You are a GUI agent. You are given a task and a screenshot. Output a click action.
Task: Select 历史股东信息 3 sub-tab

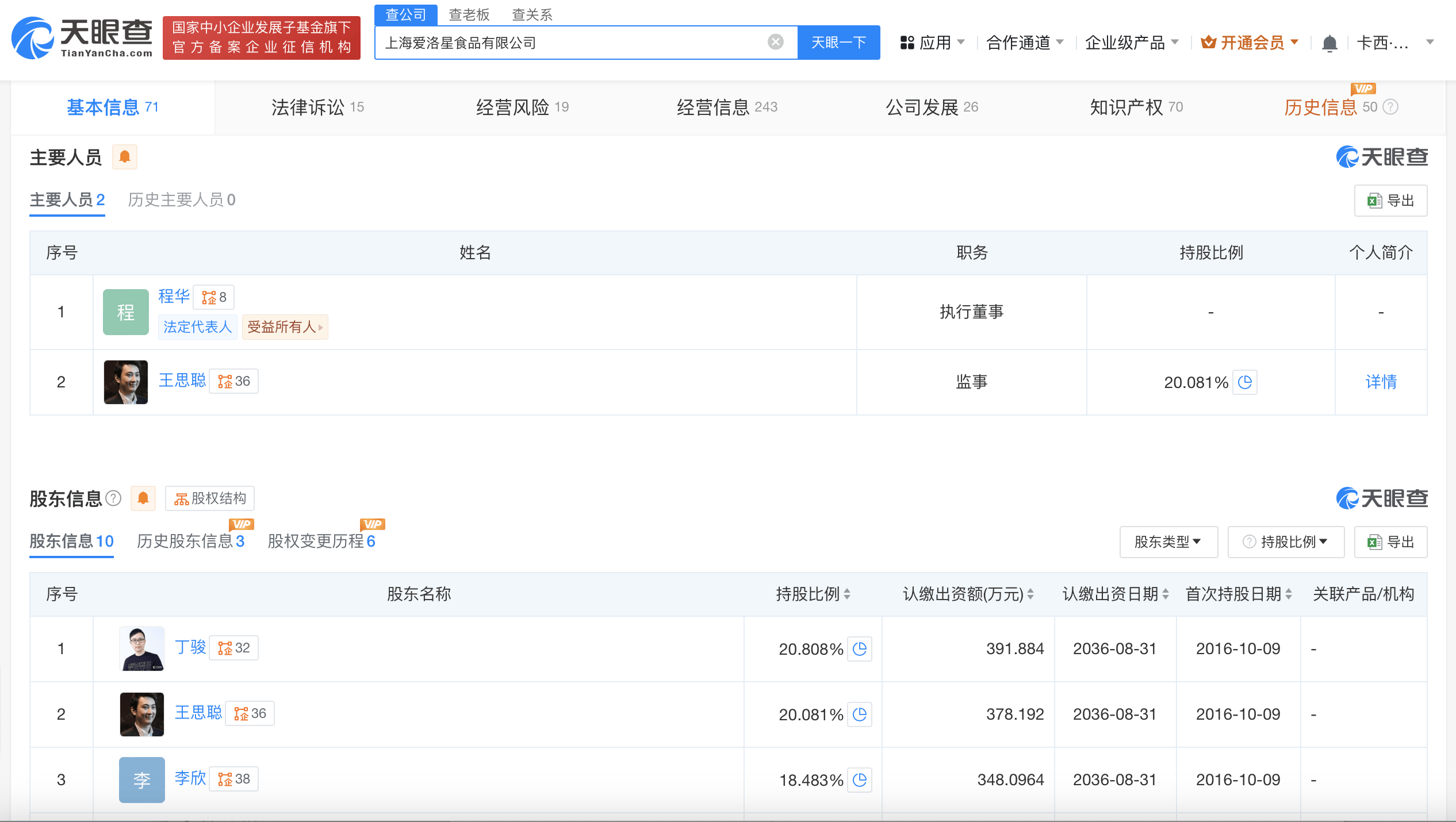191,541
